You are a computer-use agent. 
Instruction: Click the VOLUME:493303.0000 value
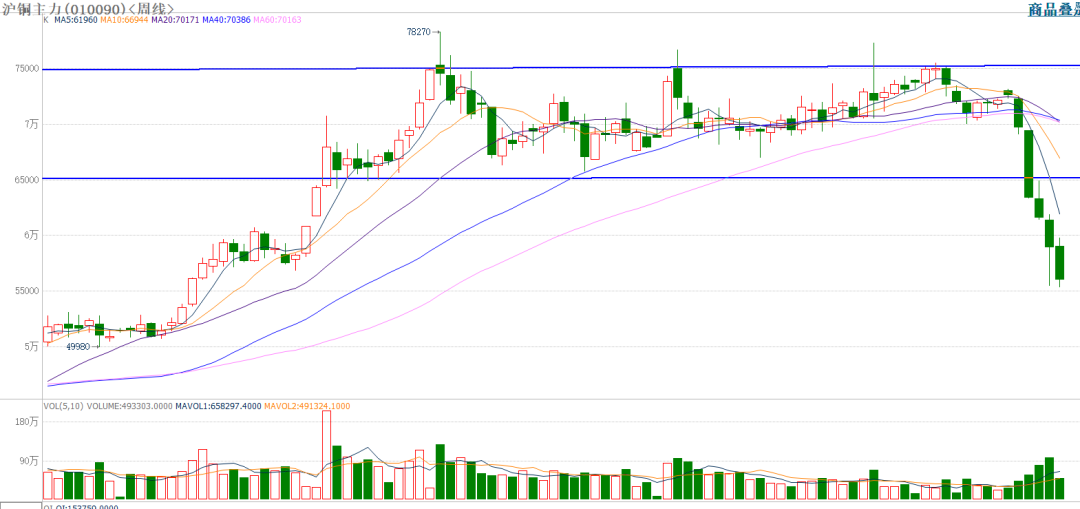pos(129,406)
